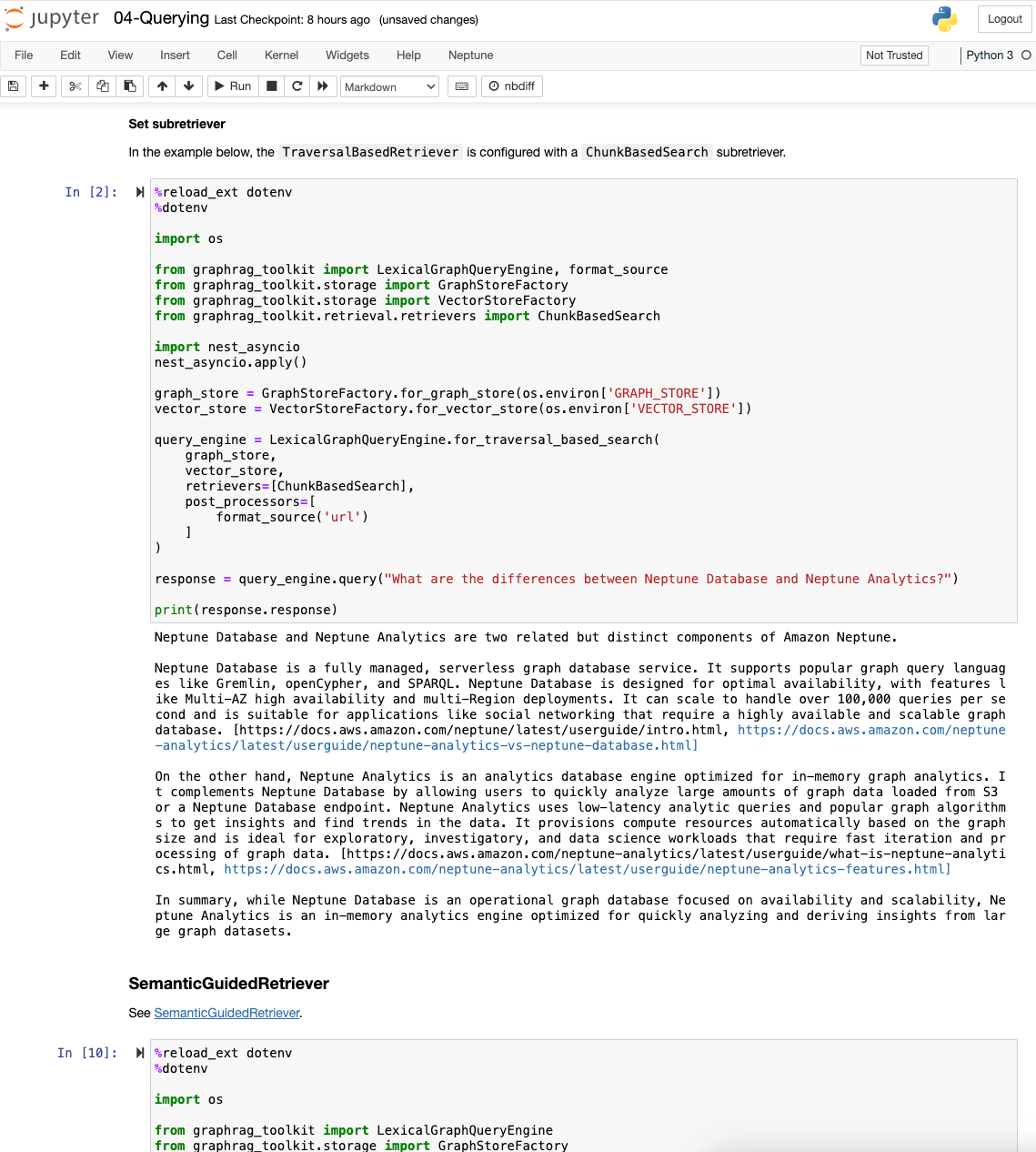Click the query string about Neptune differences

[668, 579]
